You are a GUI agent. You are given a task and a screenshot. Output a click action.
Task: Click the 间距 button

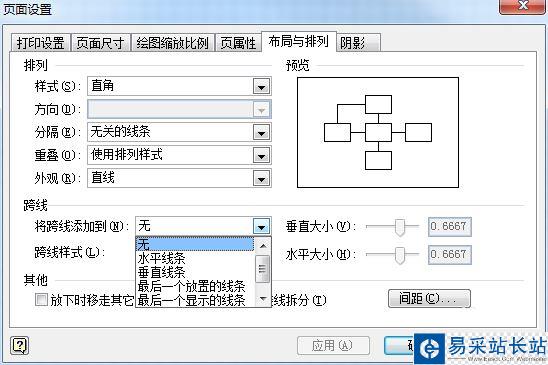tap(429, 299)
